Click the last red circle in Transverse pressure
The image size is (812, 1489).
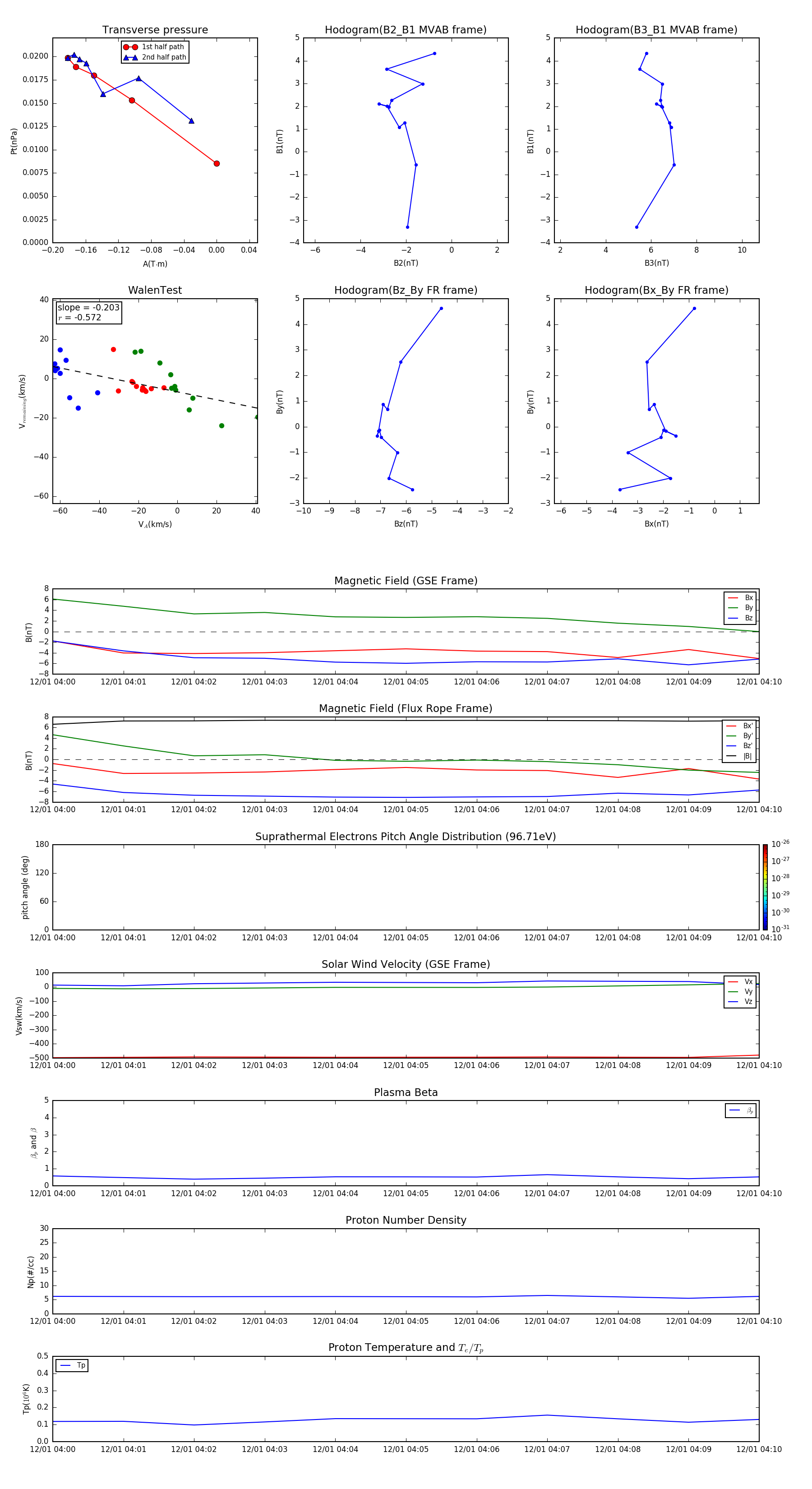coord(217,164)
